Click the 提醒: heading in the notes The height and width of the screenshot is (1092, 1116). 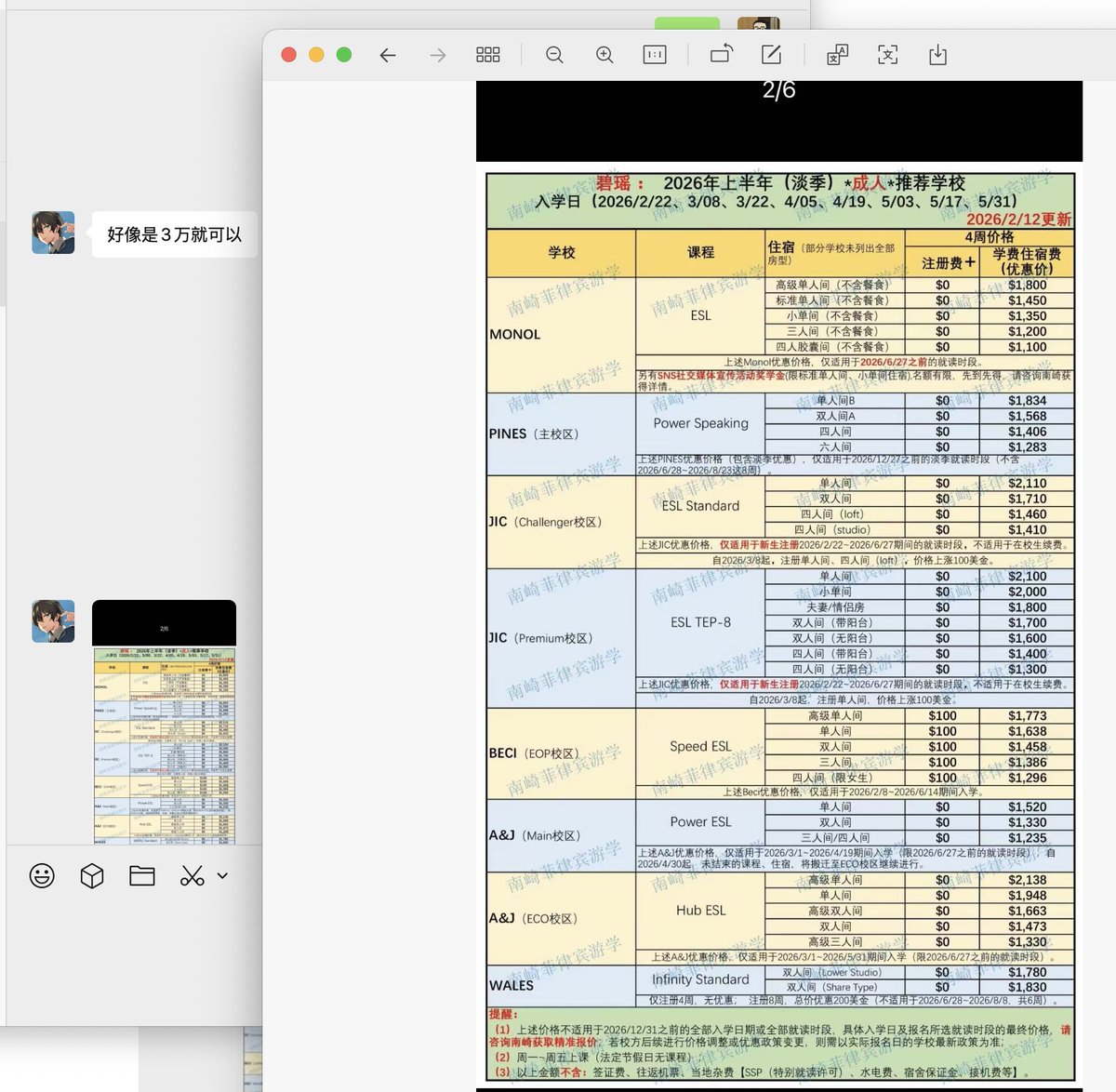pyautogui.click(x=503, y=1014)
